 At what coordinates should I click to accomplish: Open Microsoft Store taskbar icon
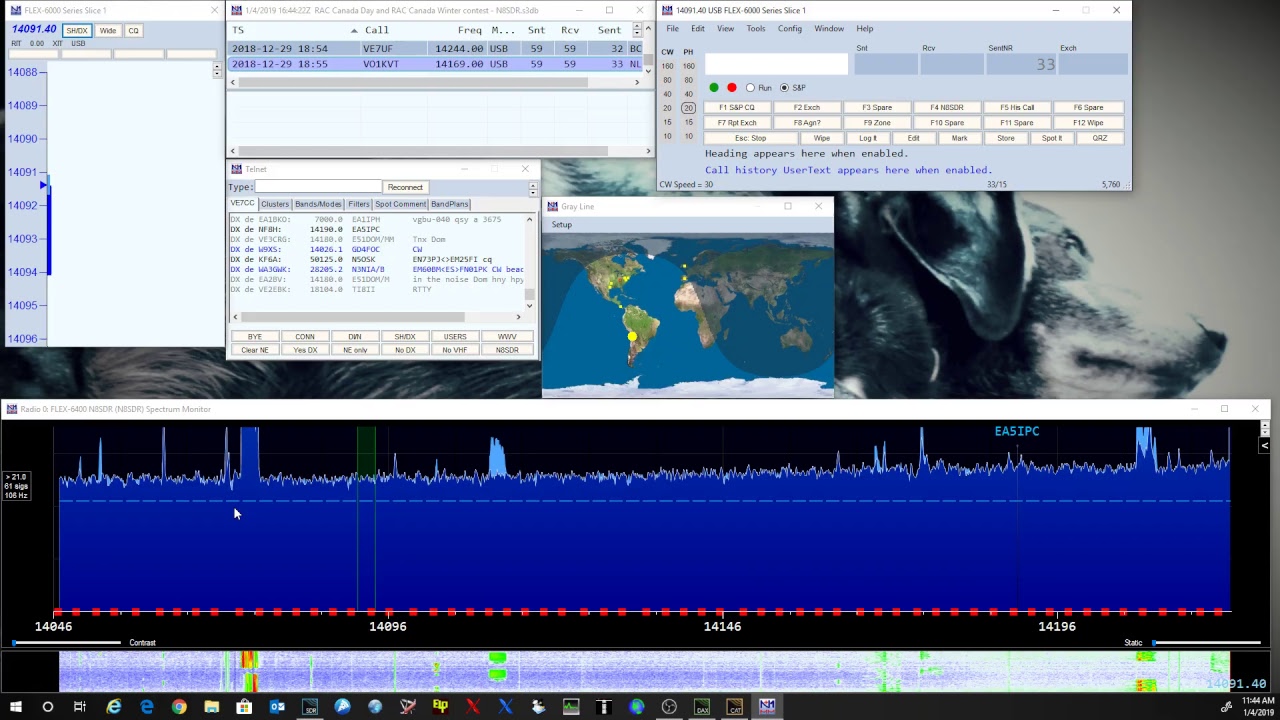coord(244,707)
